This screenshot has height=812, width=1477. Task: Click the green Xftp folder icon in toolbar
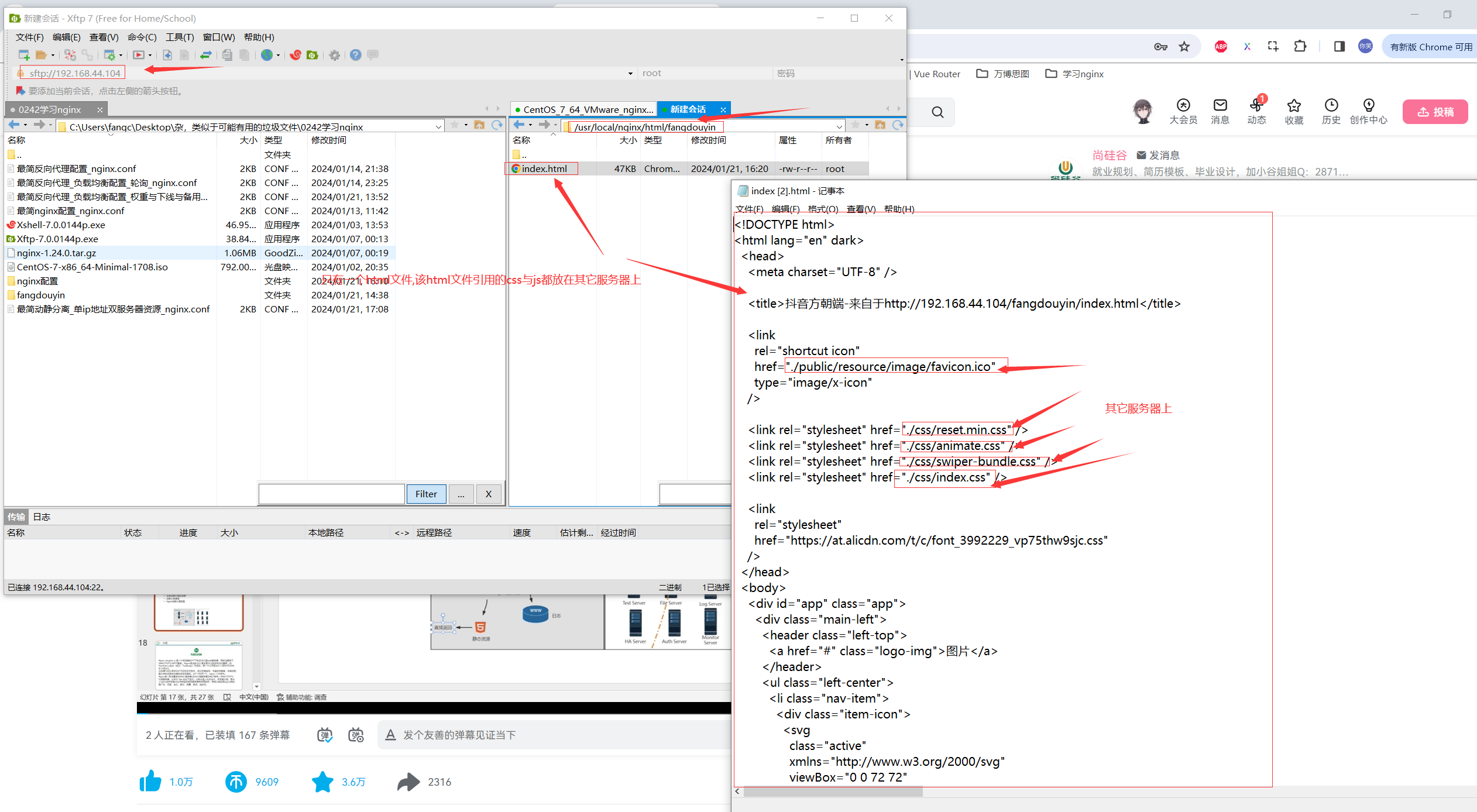[312, 55]
